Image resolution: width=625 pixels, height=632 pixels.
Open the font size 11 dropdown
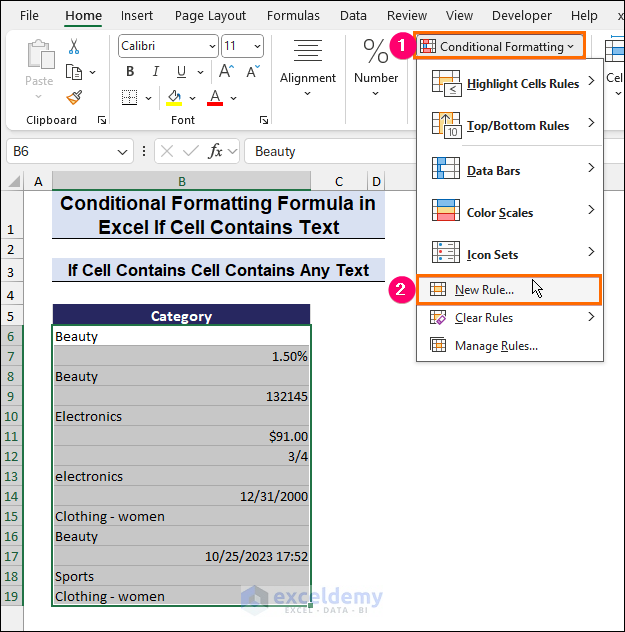[257, 46]
